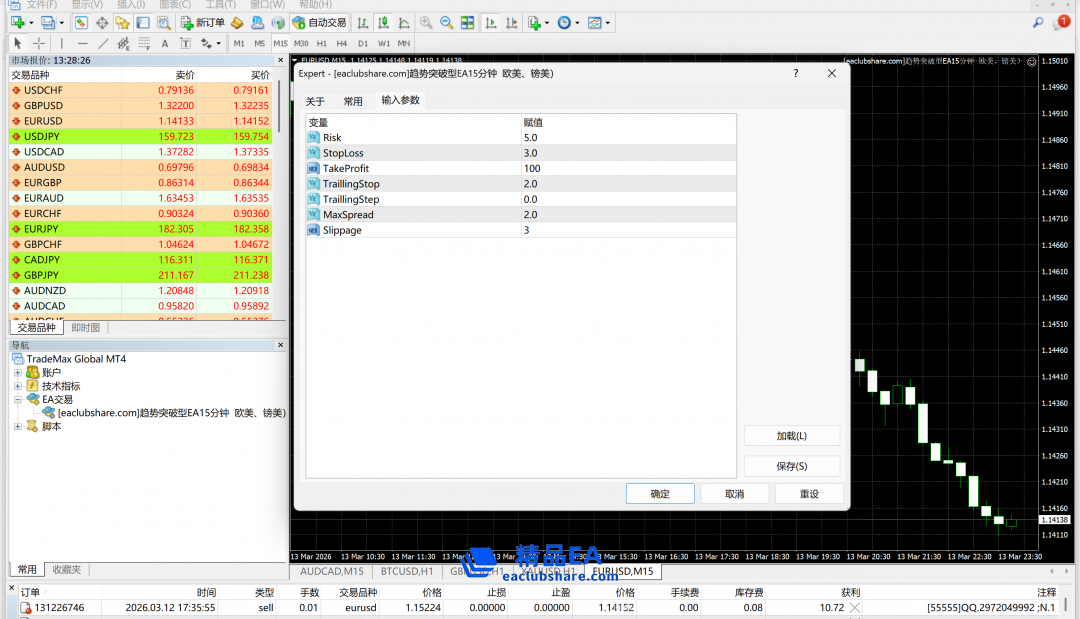Switch chart to the H1 timeframe
The image size is (1080, 619).
tap(322, 43)
